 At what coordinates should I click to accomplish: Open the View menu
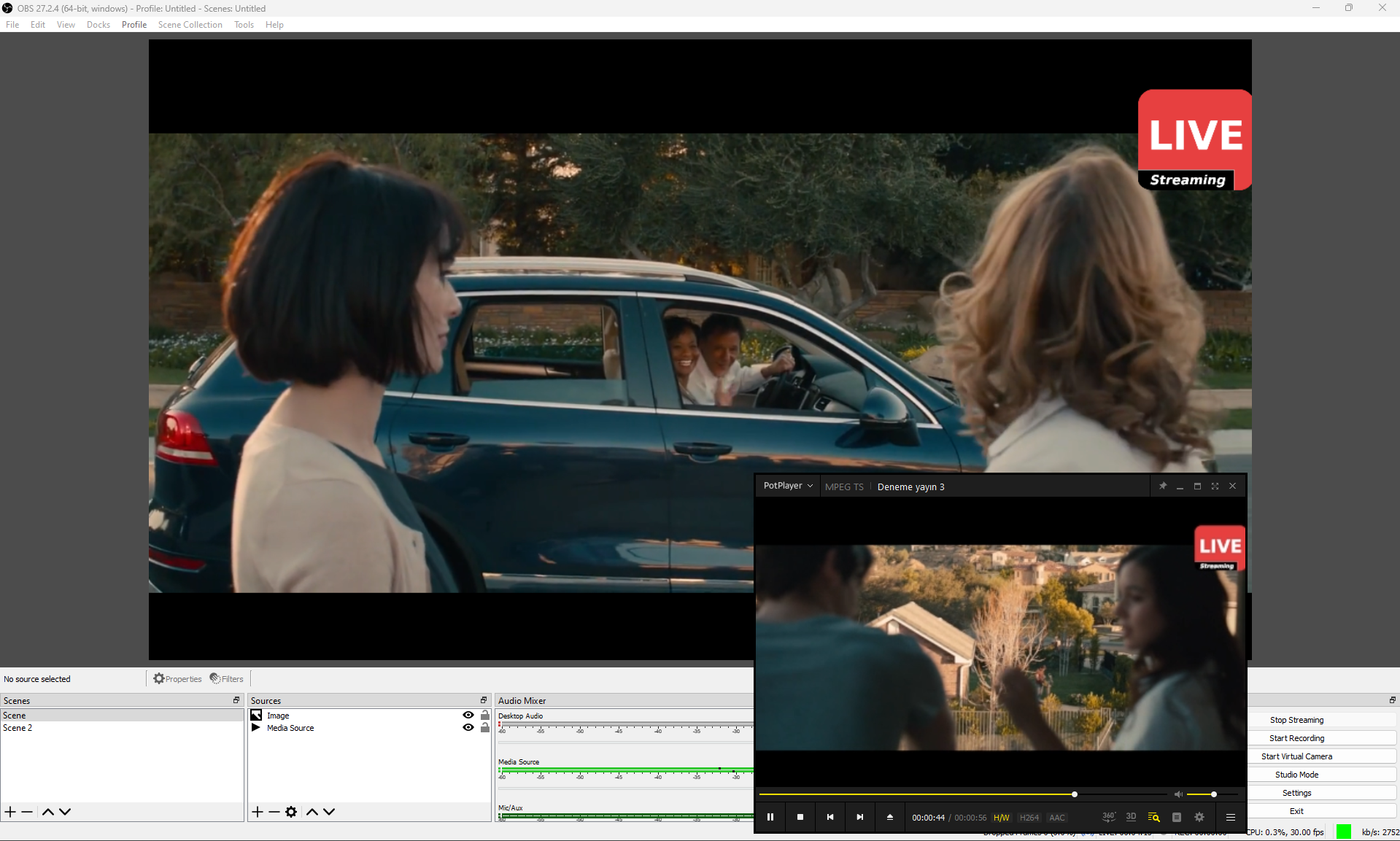[x=66, y=25]
